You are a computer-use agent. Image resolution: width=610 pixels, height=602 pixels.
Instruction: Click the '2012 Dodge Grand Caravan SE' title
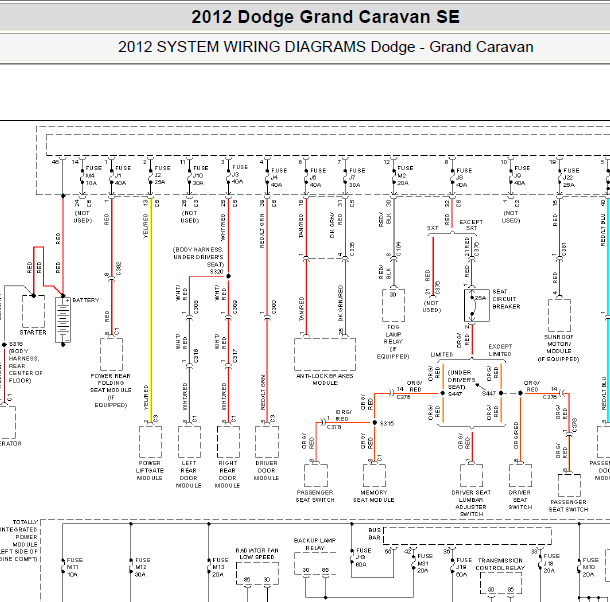pyautogui.click(x=325, y=17)
